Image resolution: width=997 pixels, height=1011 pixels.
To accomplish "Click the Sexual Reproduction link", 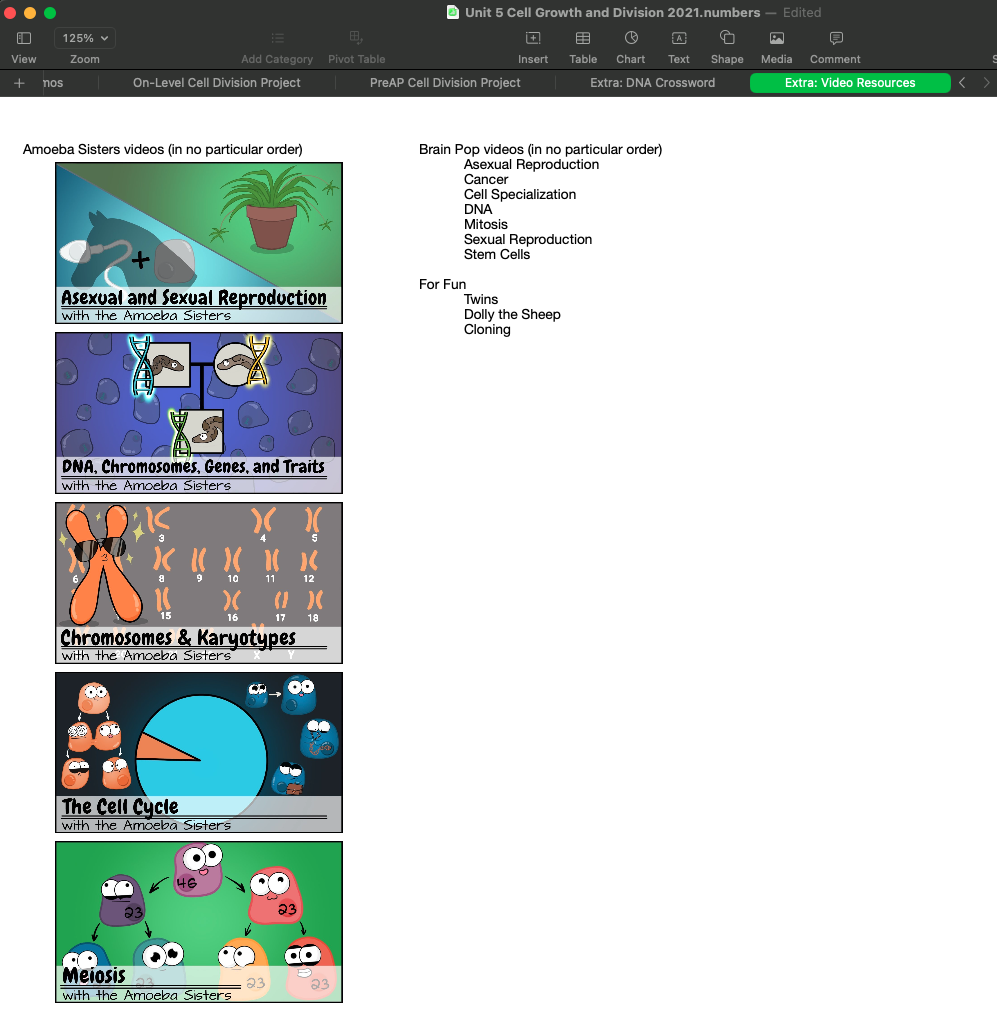I will [x=528, y=240].
